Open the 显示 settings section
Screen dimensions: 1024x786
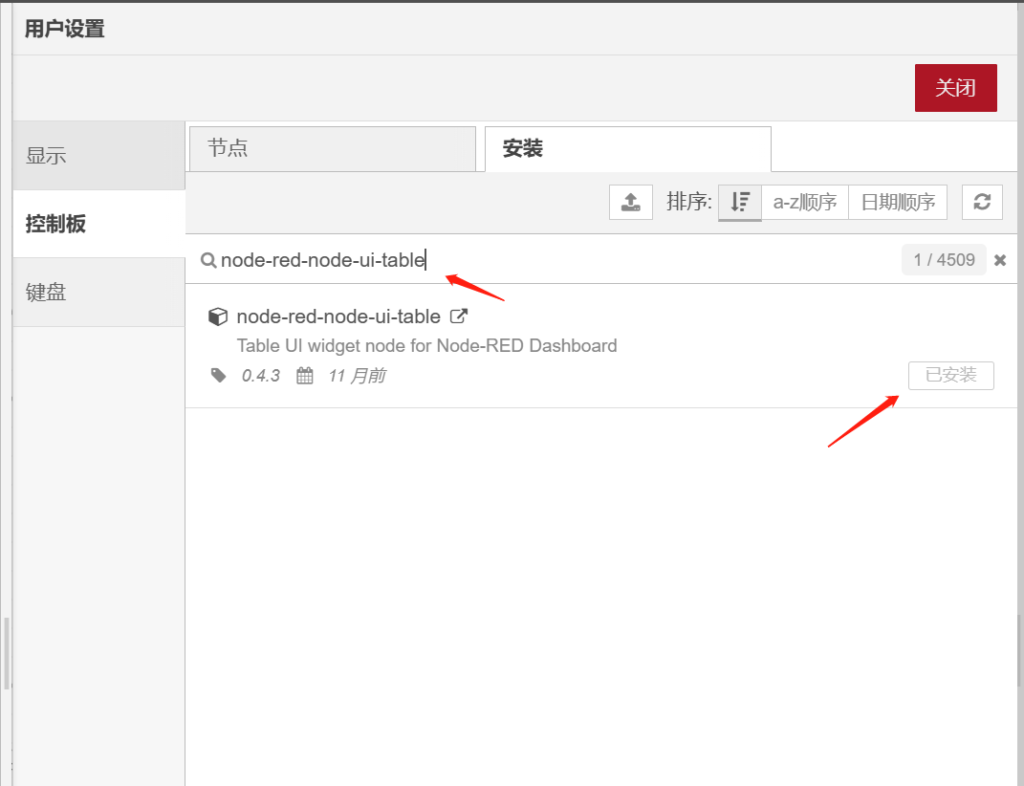[99, 156]
